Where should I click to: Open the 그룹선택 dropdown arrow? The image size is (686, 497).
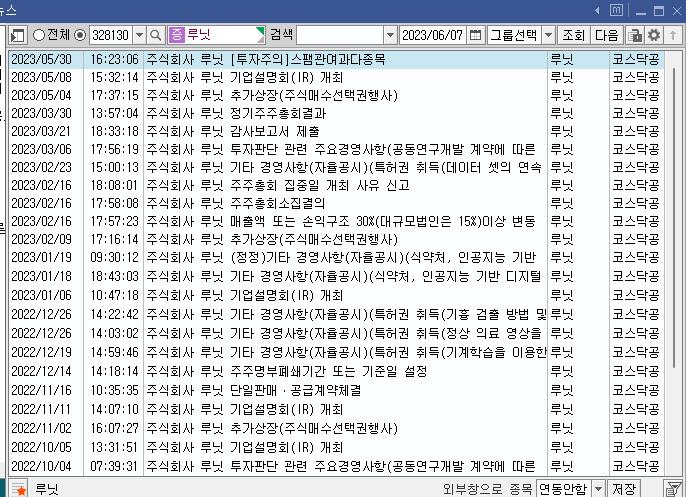(549, 35)
